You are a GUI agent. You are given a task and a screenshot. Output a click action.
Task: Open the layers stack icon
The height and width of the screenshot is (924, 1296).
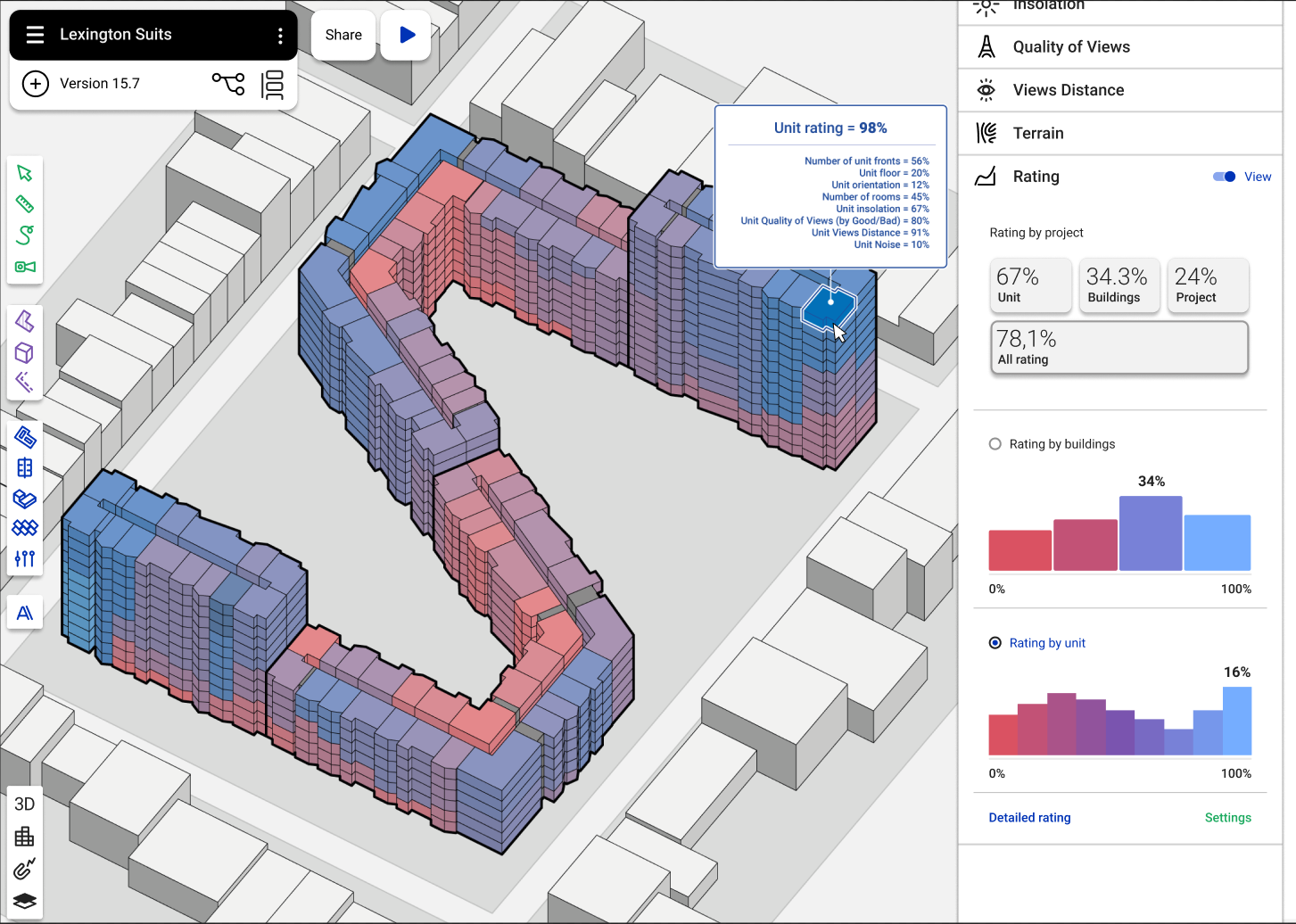point(24,901)
